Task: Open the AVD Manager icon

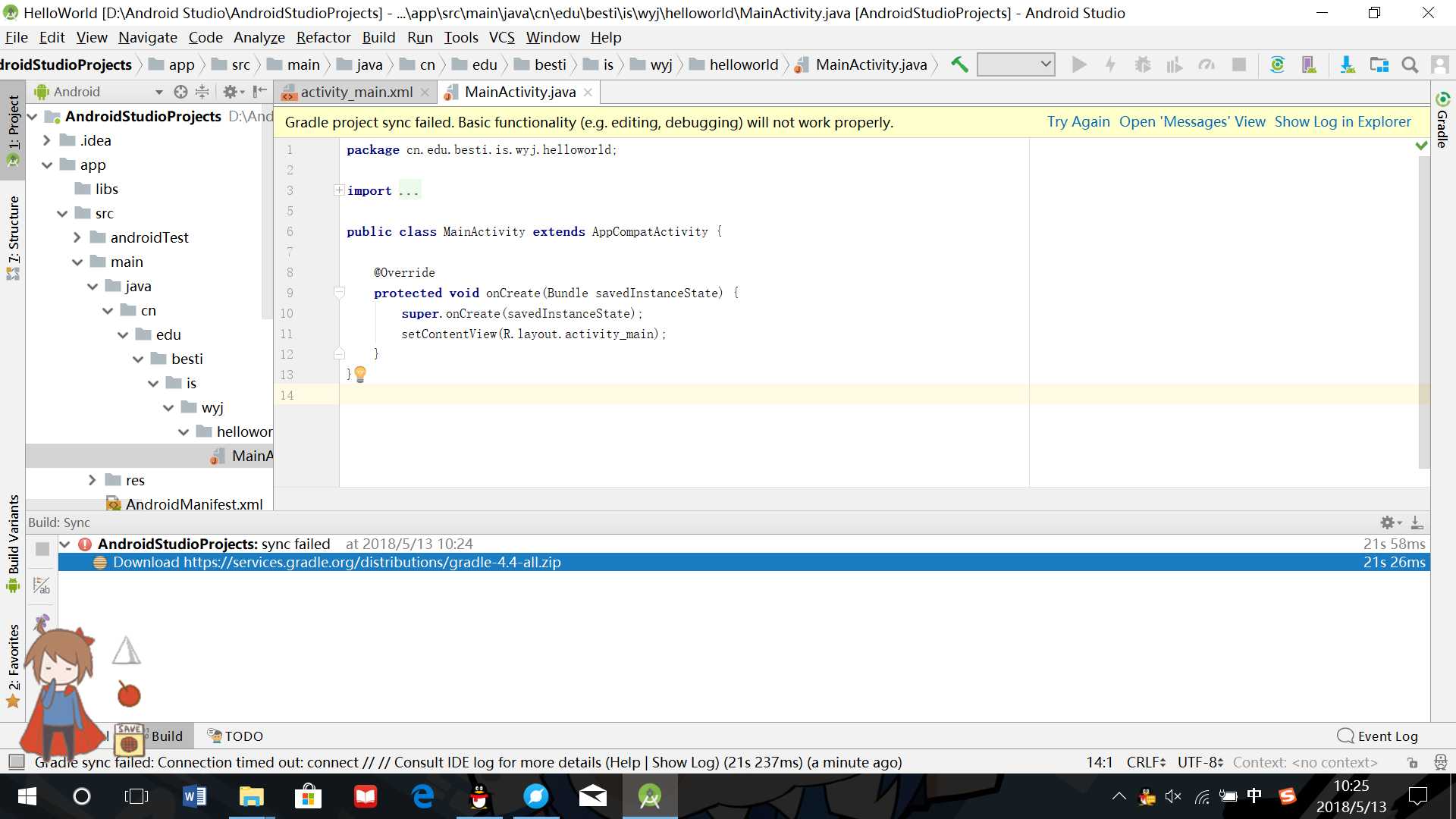Action: pyautogui.click(x=1309, y=65)
